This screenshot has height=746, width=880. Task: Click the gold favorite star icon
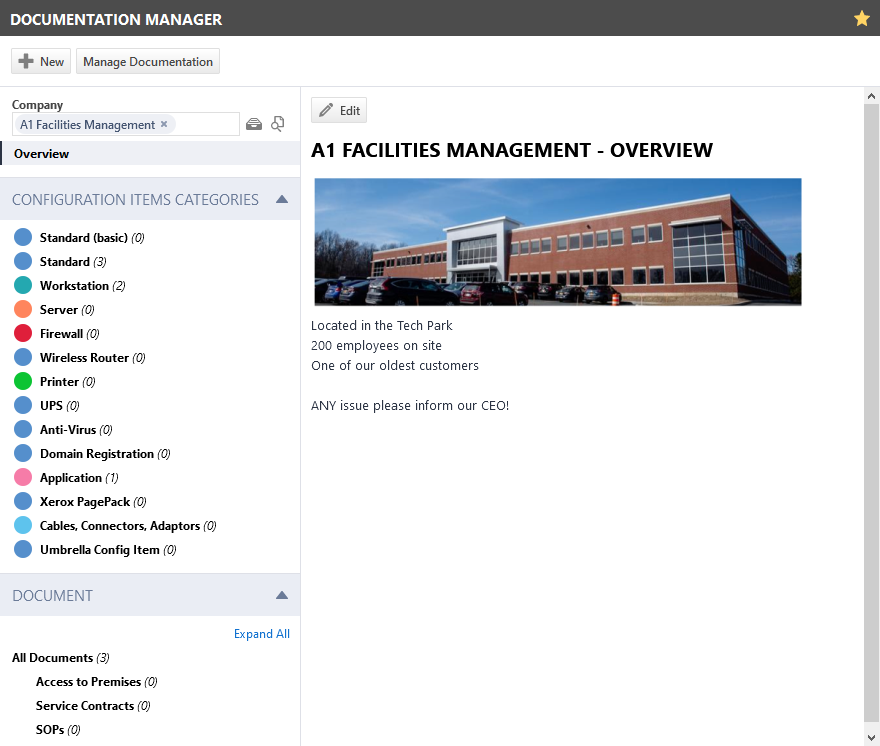point(861,19)
